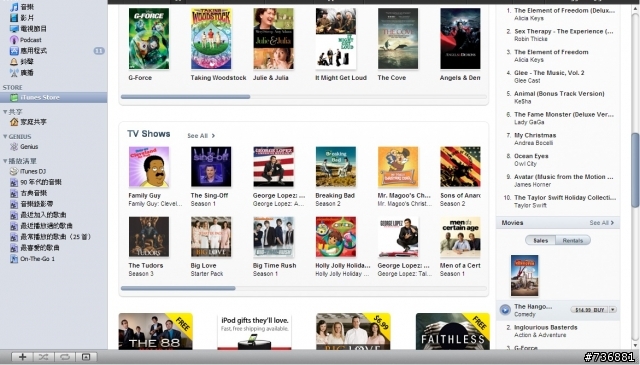Open Big Love $6.99 banner
This screenshot has width=640, height=365.
click(353, 331)
